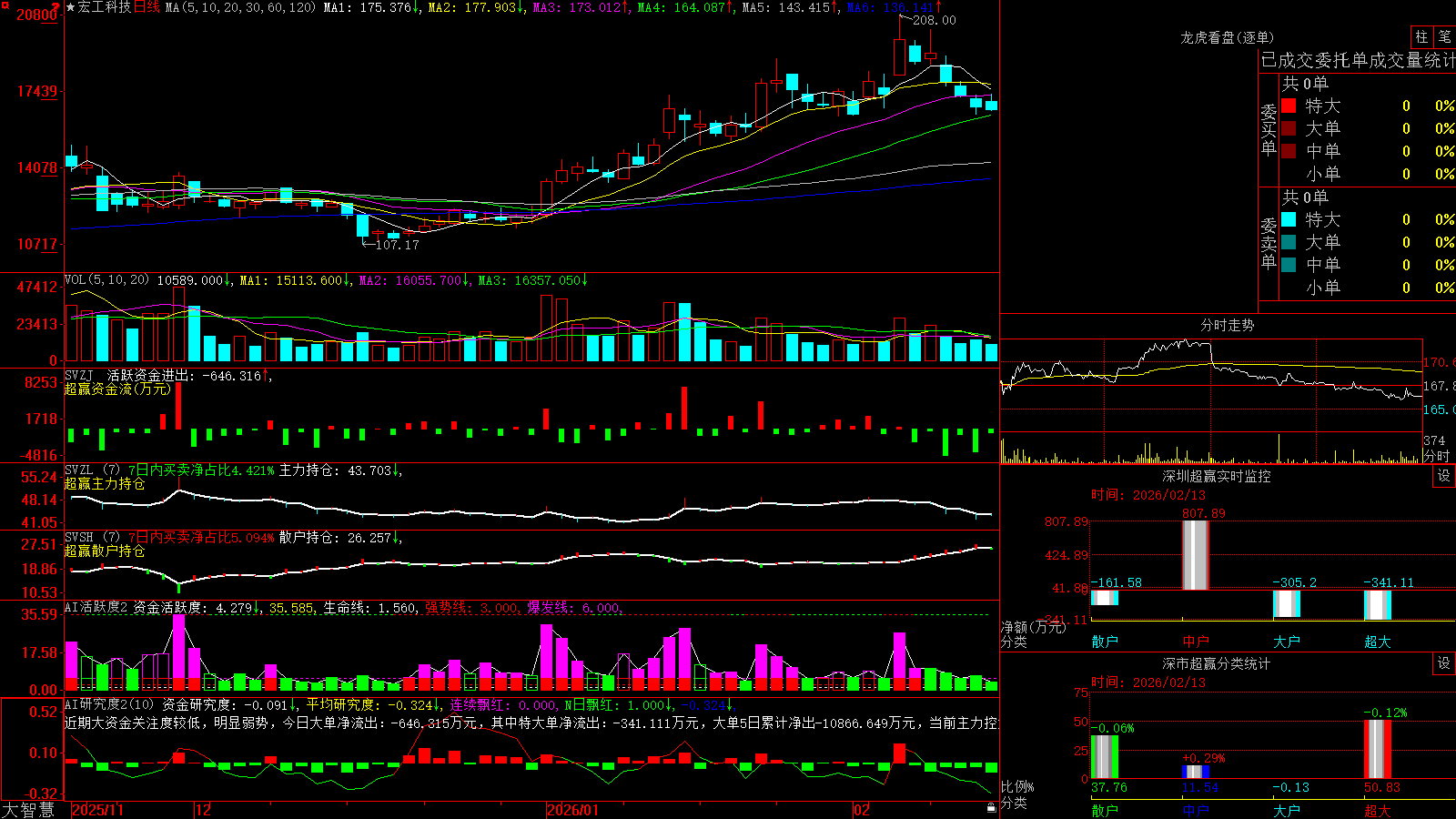Click dark red 中单 buy-order color swatch

pyautogui.click(x=1289, y=151)
